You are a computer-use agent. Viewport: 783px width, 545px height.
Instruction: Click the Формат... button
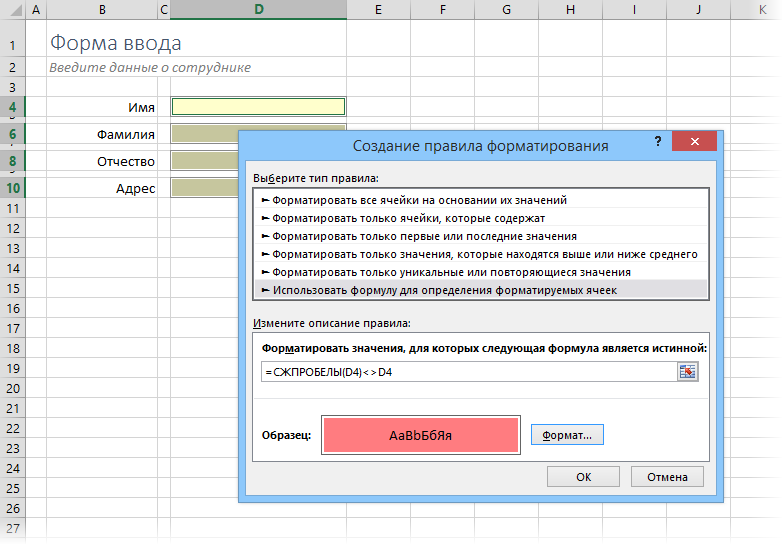[x=567, y=435]
